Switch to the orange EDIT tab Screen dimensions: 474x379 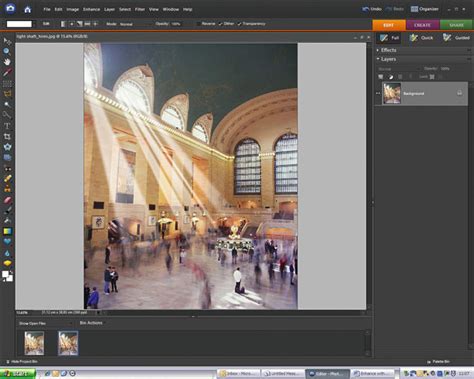tap(389, 25)
